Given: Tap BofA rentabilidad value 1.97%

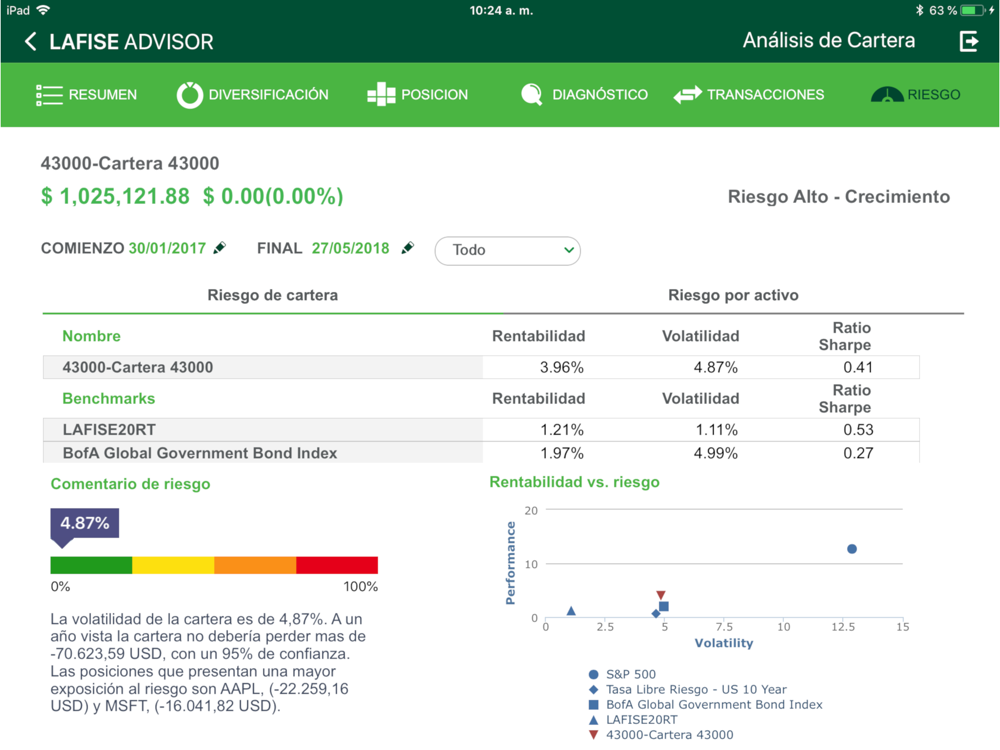Looking at the screenshot, I should [x=561, y=453].
